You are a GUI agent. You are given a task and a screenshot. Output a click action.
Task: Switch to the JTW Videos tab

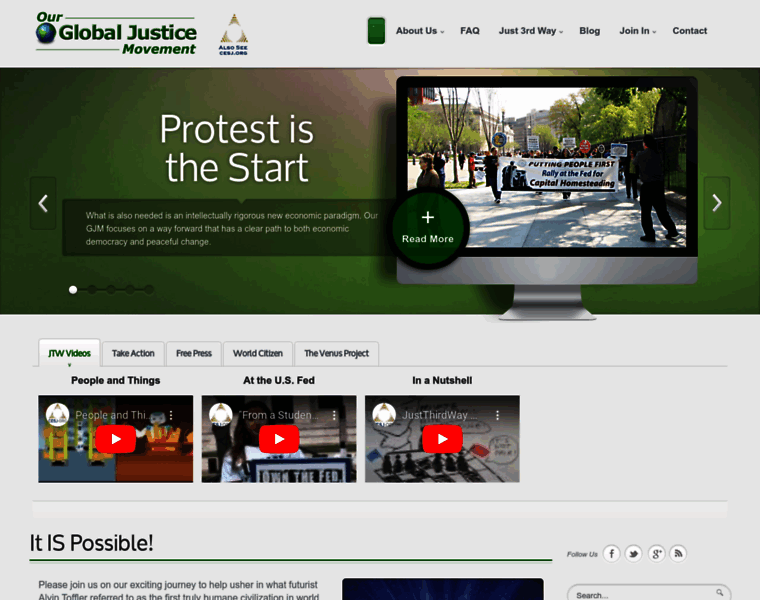pyautogui.click(x=69, y=353)
